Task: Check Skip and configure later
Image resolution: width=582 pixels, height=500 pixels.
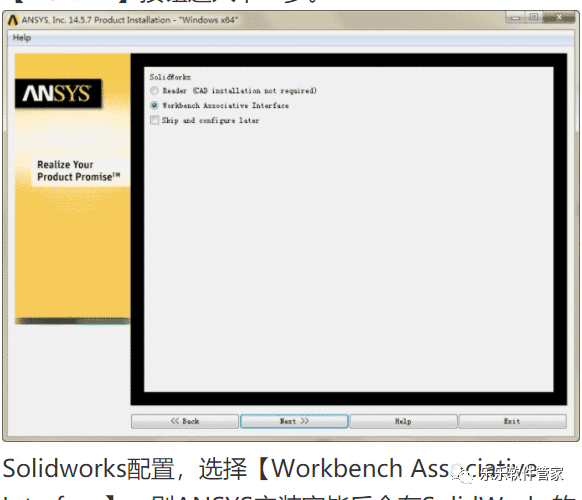Action: (154, 120)
